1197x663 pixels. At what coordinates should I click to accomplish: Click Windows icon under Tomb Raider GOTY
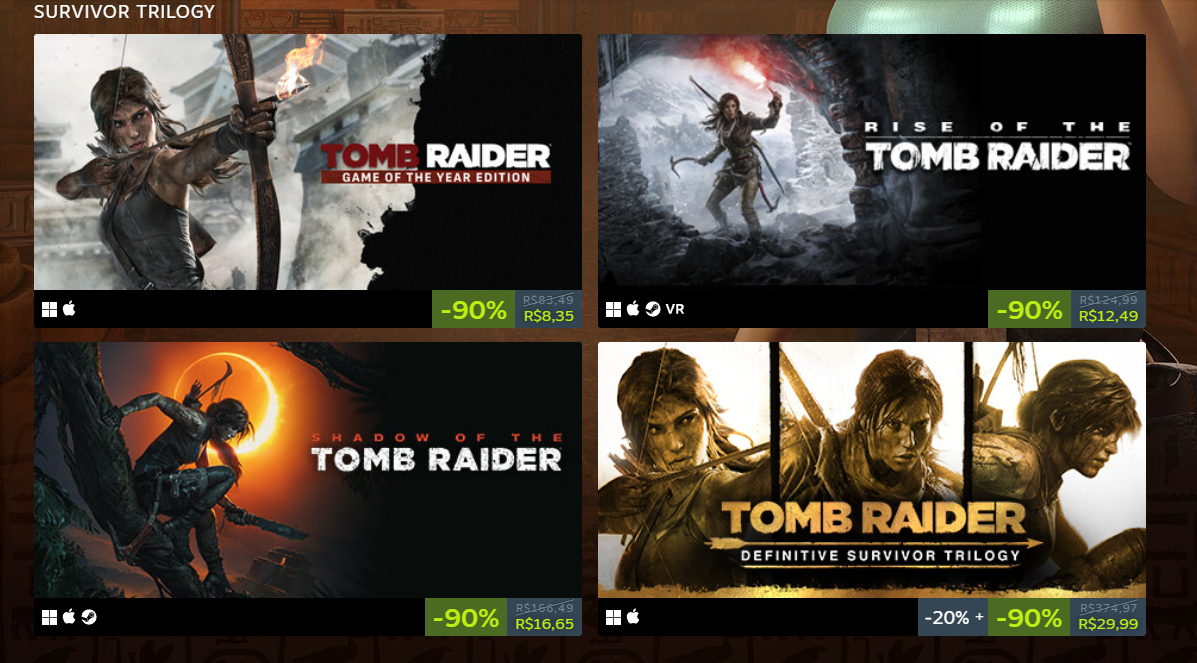[x=49, y=309]
